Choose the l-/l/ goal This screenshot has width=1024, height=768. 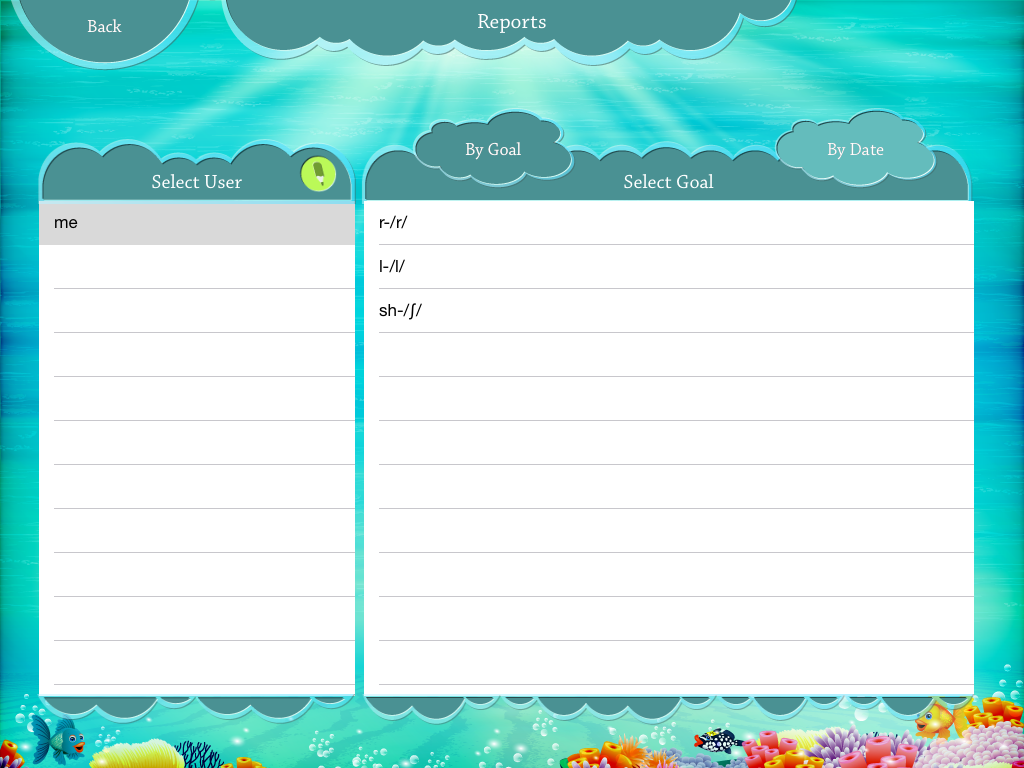coord(669,266)
